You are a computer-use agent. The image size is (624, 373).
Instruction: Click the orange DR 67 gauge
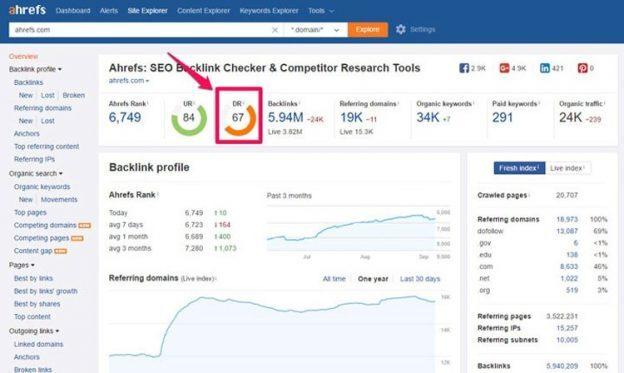click(239, 119)
